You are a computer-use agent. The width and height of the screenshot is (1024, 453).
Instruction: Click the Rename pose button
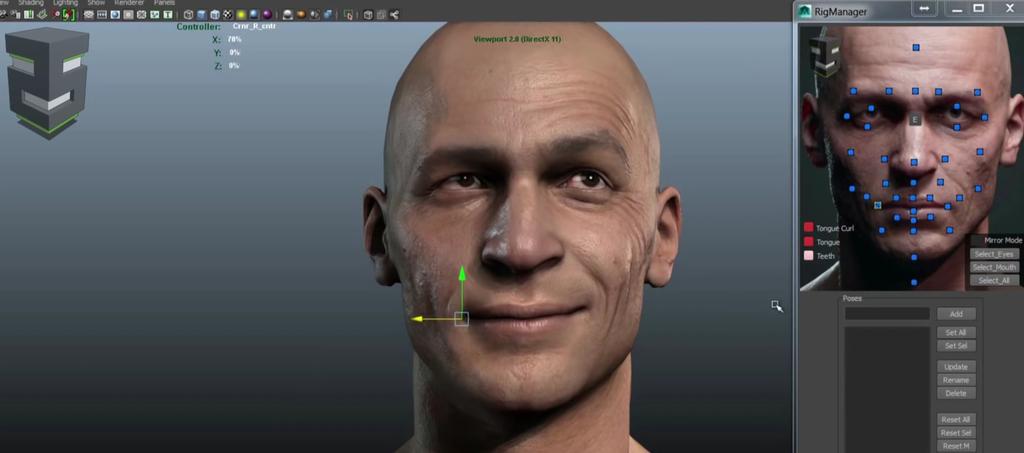[x=956, y=380]
